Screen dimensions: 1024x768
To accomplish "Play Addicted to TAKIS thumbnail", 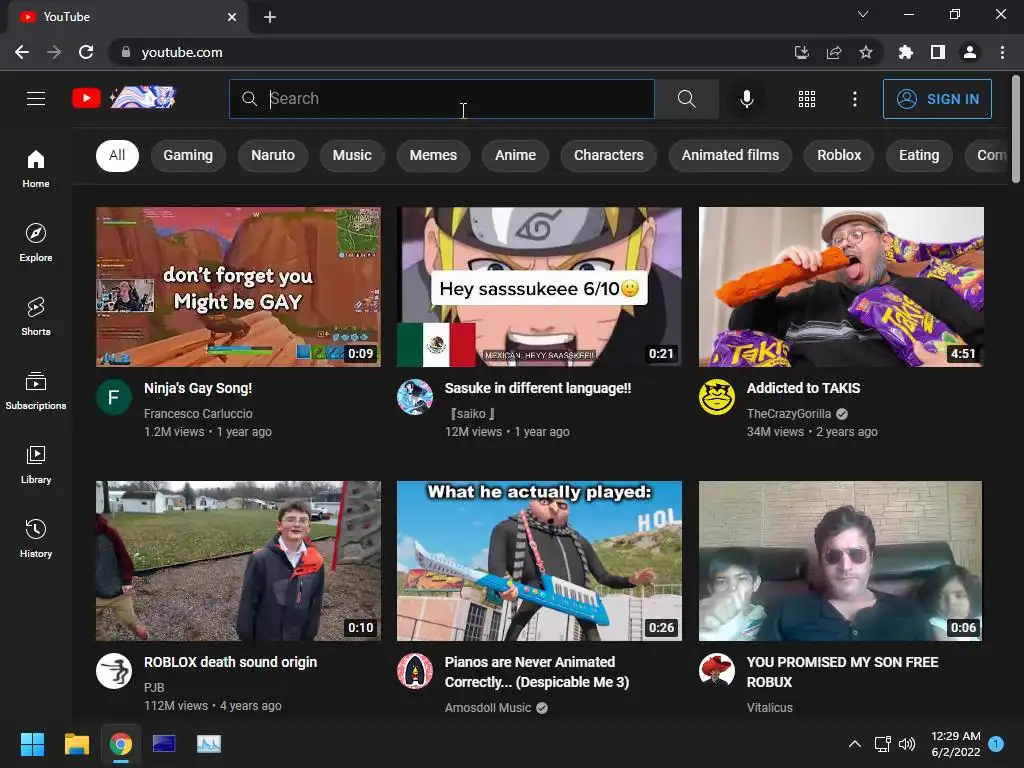I will 841,287.
